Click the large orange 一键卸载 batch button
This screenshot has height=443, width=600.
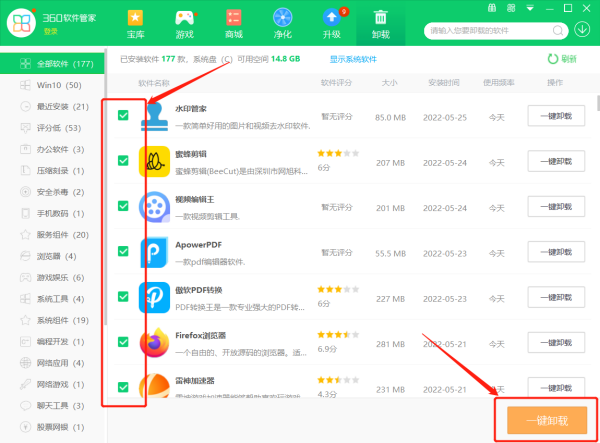[547, 420]
